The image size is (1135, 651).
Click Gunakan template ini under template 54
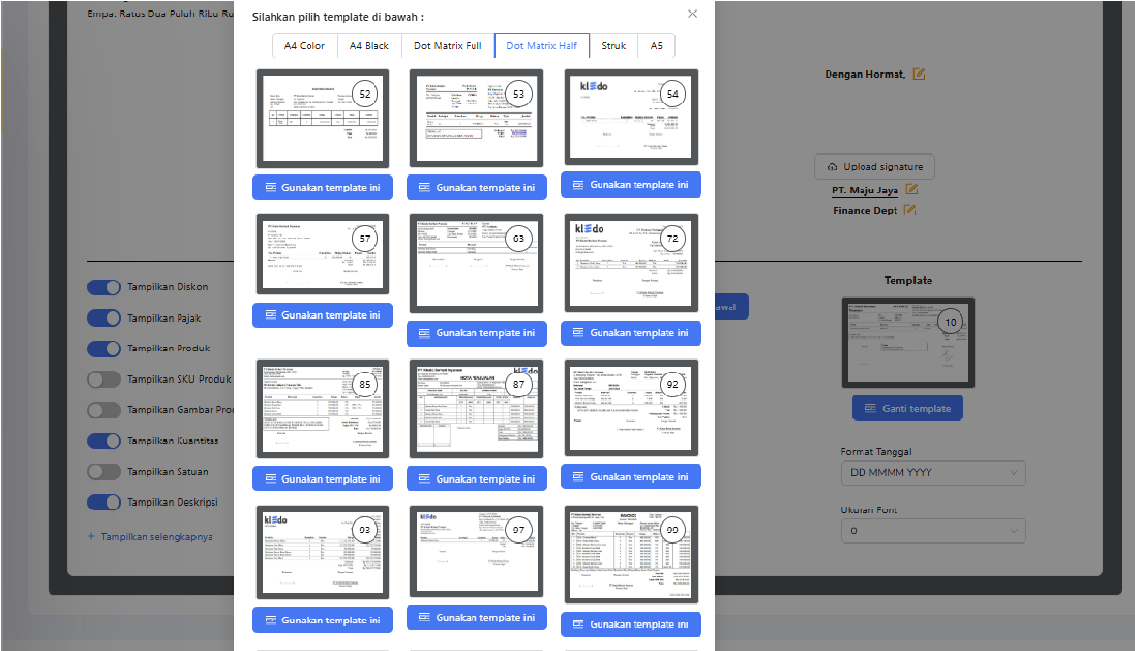coord(630,184)
